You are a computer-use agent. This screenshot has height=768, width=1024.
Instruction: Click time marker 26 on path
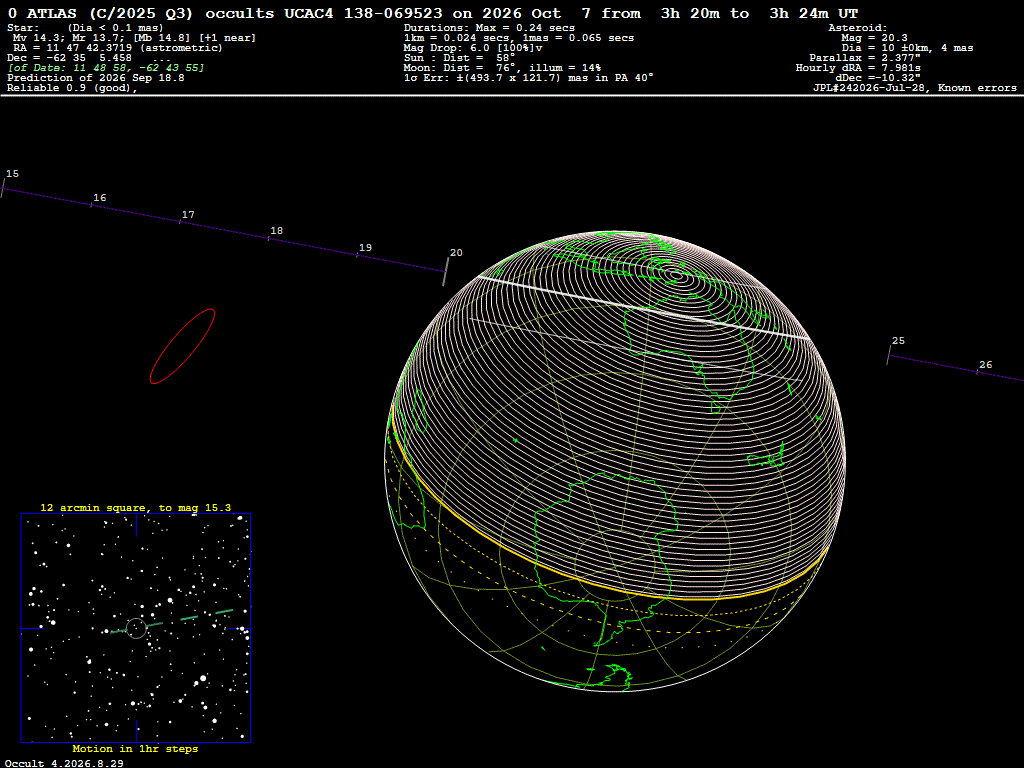tap(985, 365)
